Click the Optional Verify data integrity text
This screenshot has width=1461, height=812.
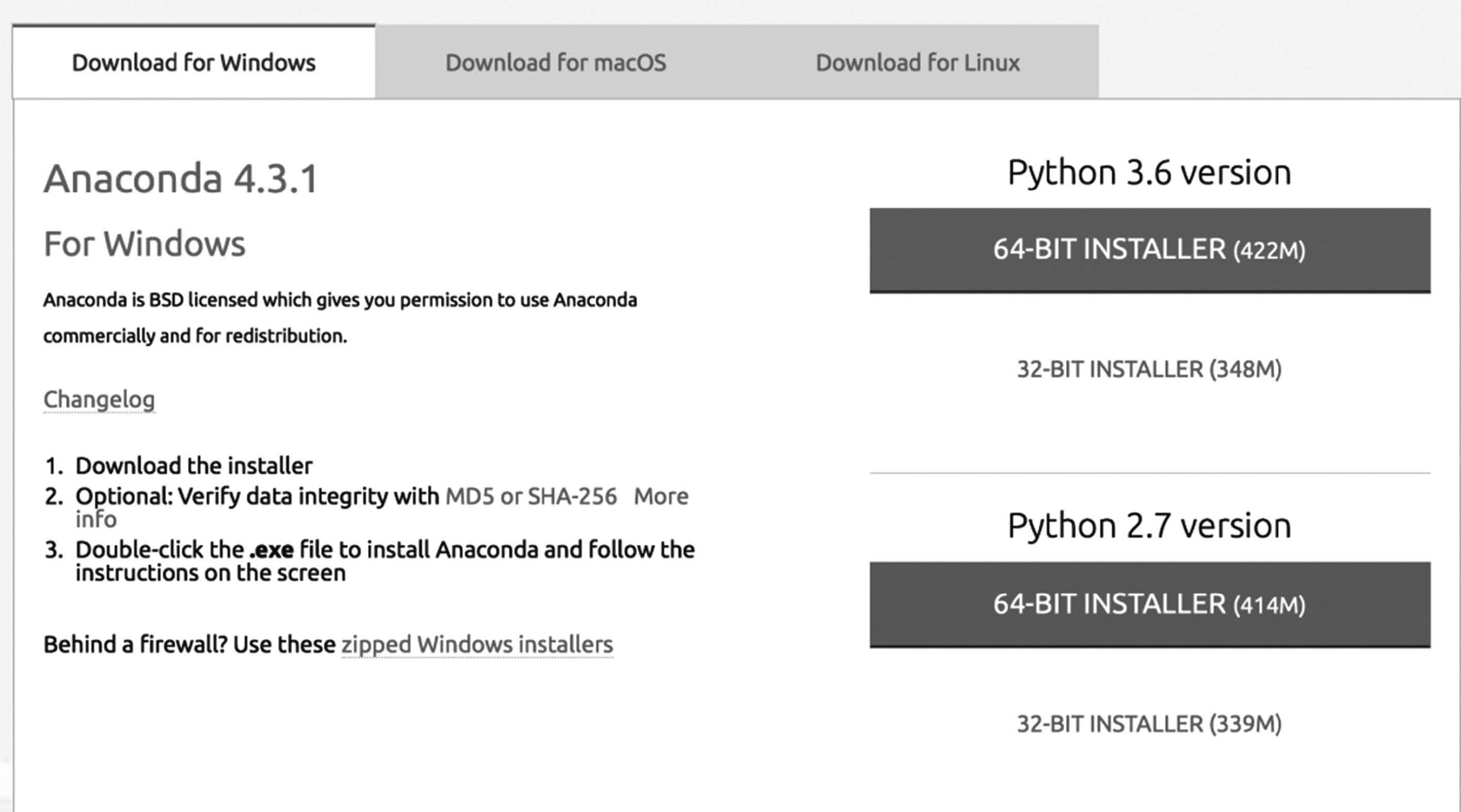[x=258, y=497]
